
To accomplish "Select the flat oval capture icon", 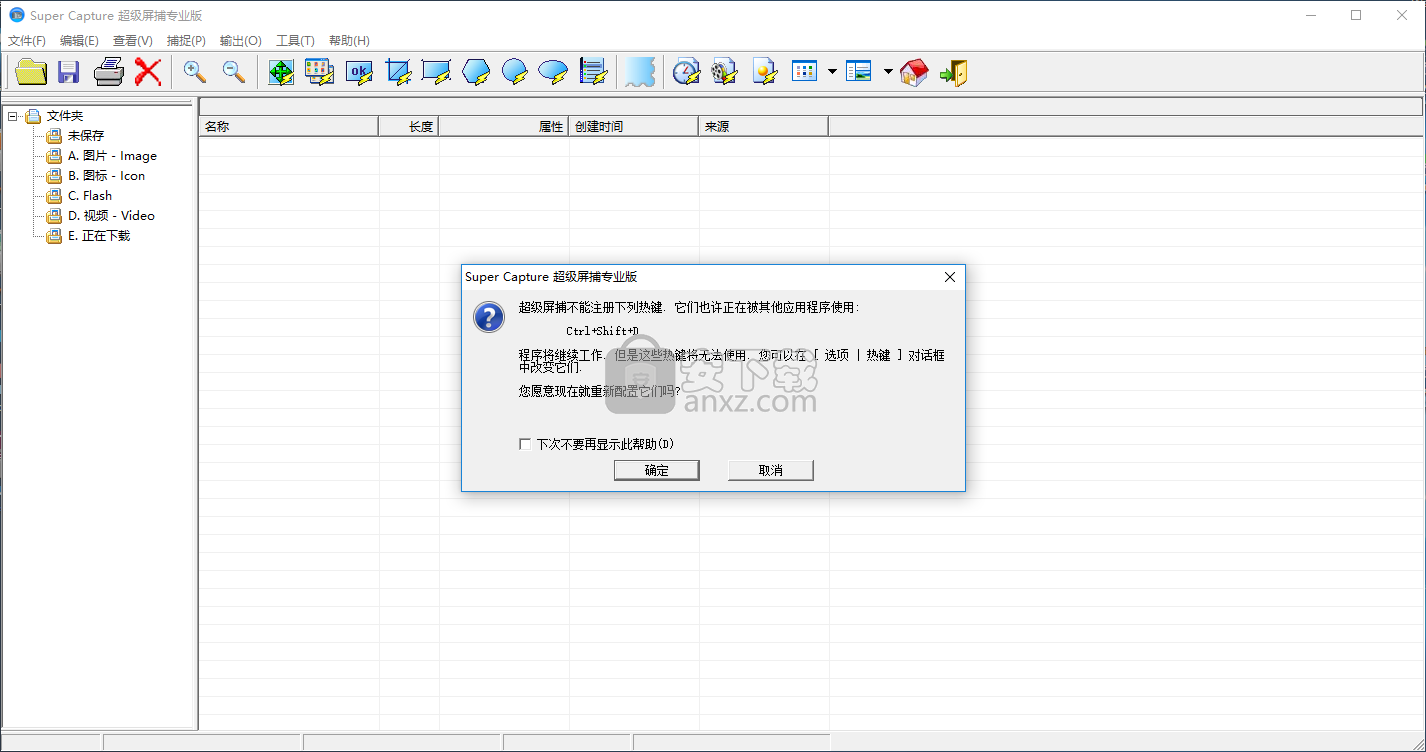I will tap(553, 72).
